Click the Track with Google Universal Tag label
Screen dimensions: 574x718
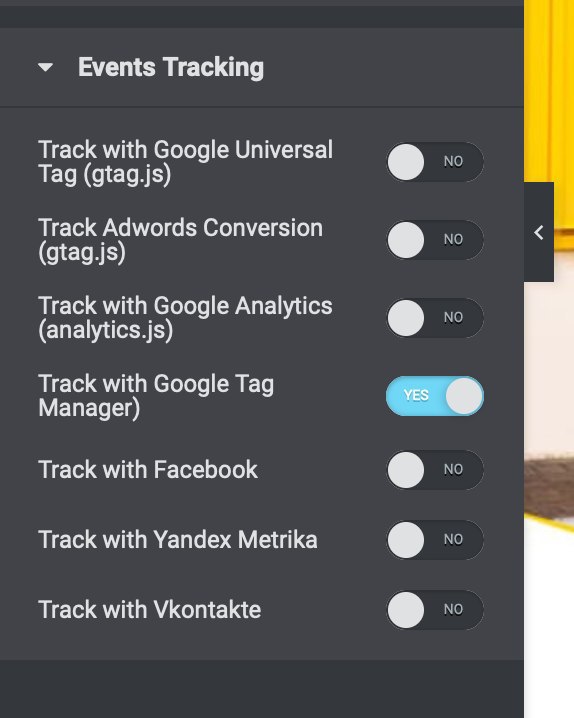pyautogui.click(x=185, y=162)
